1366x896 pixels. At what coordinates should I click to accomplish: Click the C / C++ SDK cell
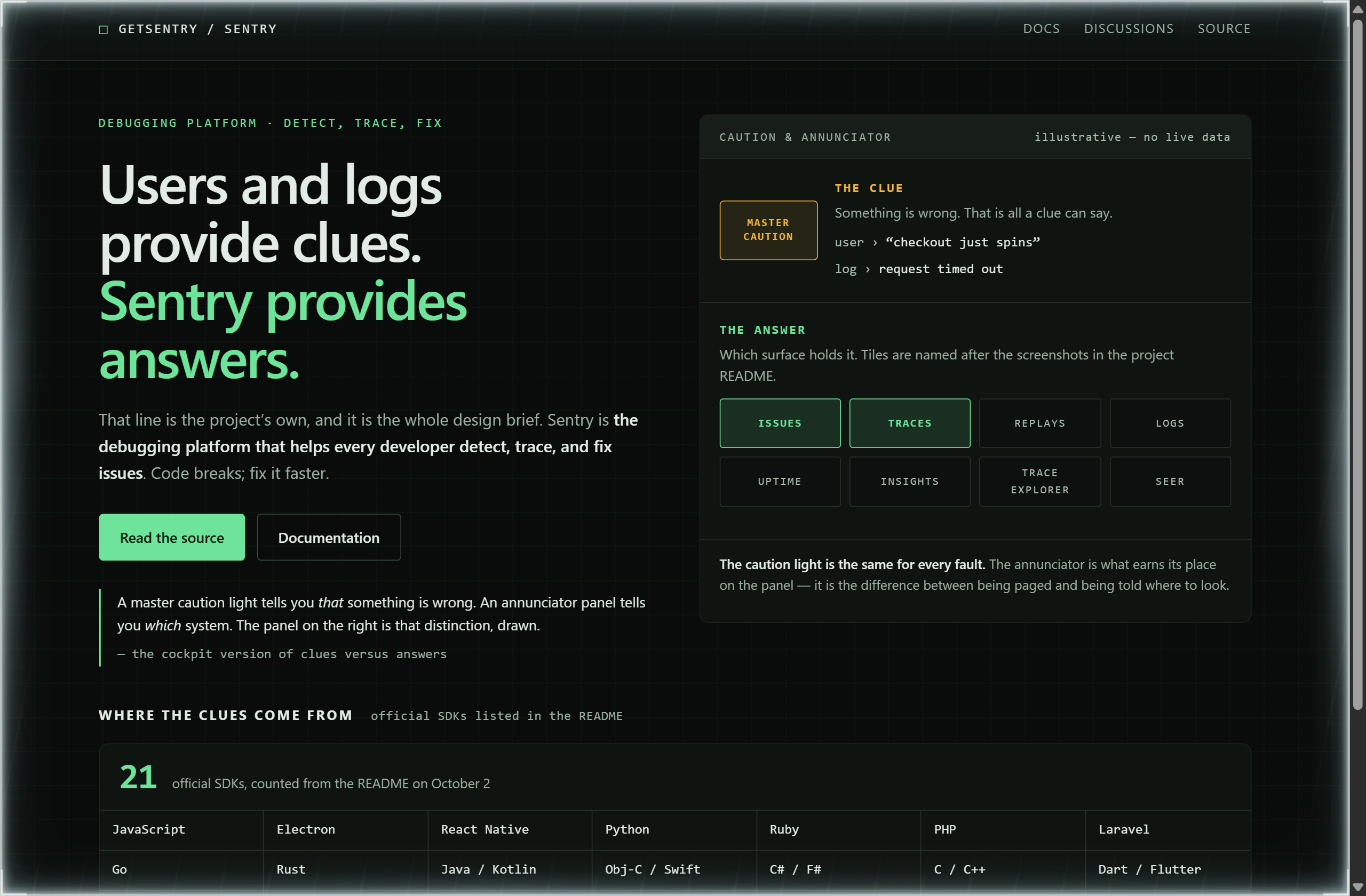(1003, 870)
